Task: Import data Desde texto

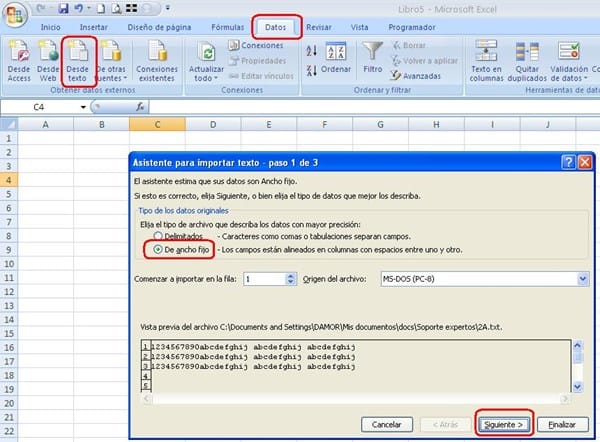Action: point(78,61)
